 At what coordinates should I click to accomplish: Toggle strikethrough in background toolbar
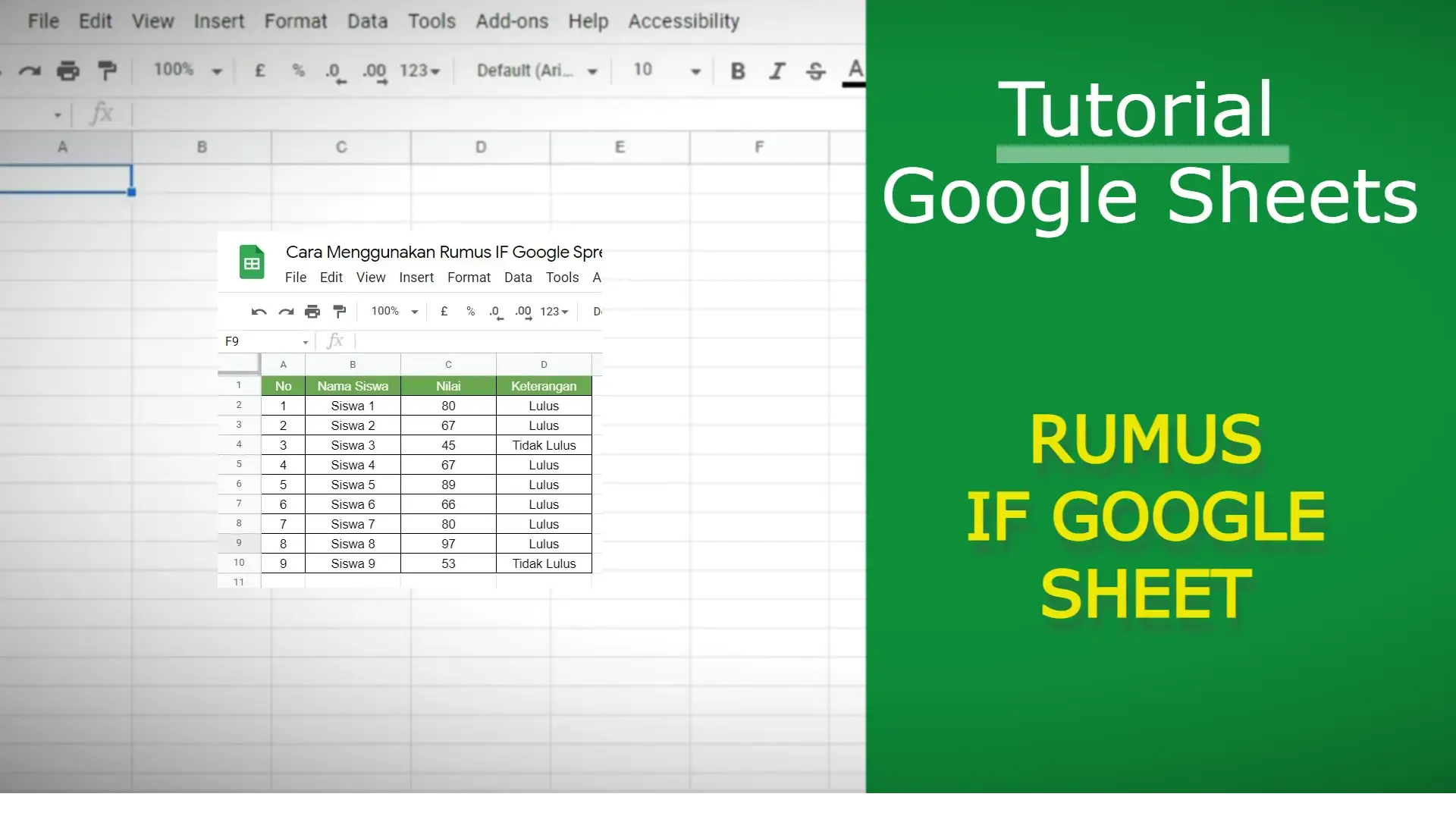[816, 71]
